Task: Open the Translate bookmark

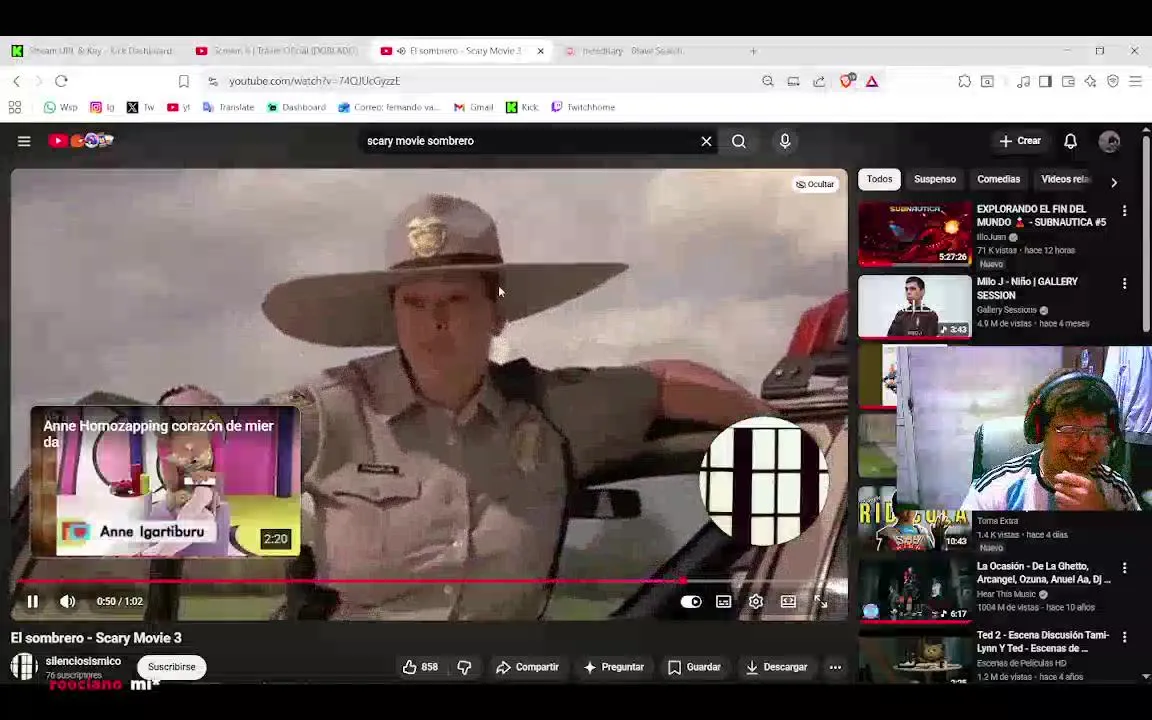Action: click(x=228, y=107)
